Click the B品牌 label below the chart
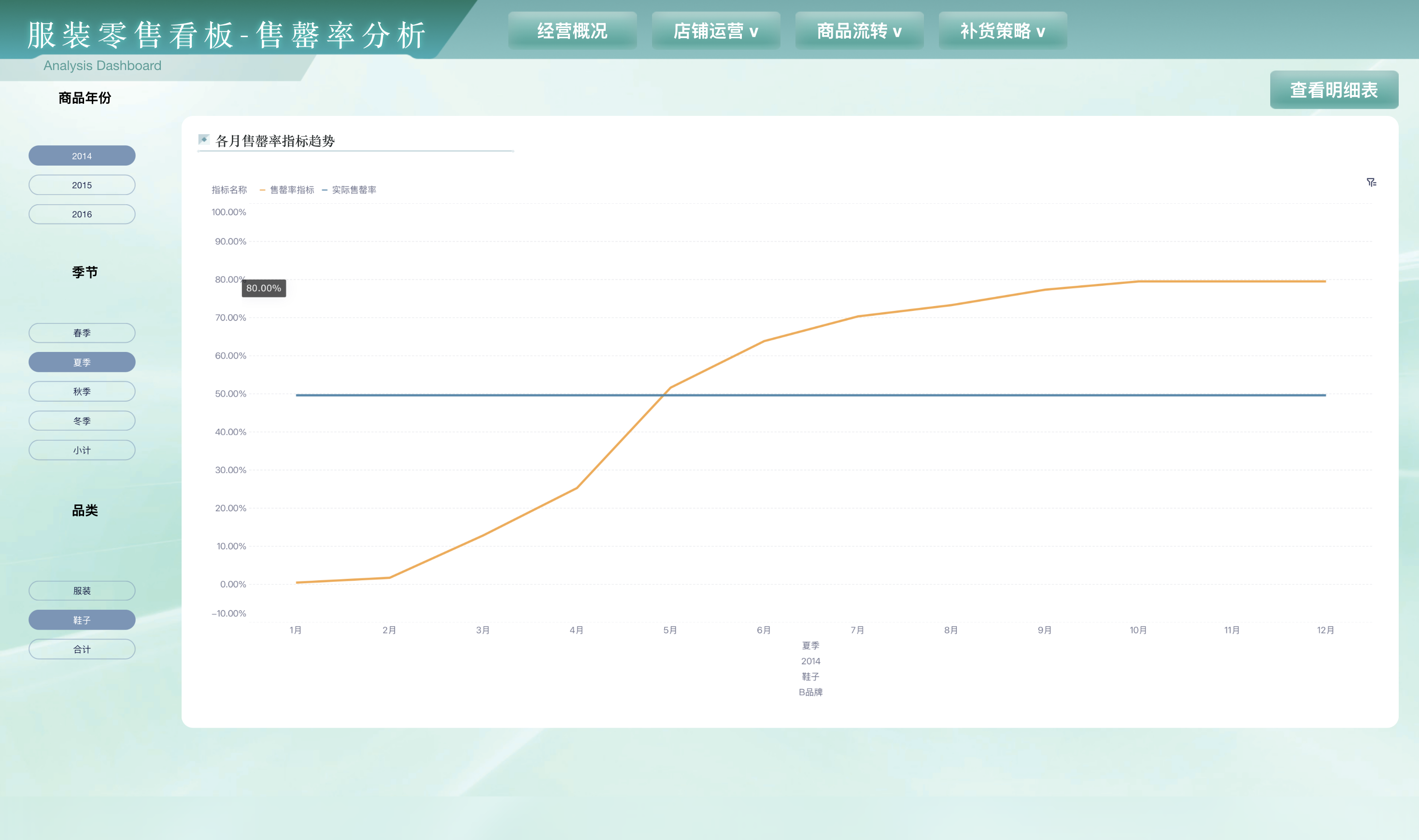 tap(811, 692)
